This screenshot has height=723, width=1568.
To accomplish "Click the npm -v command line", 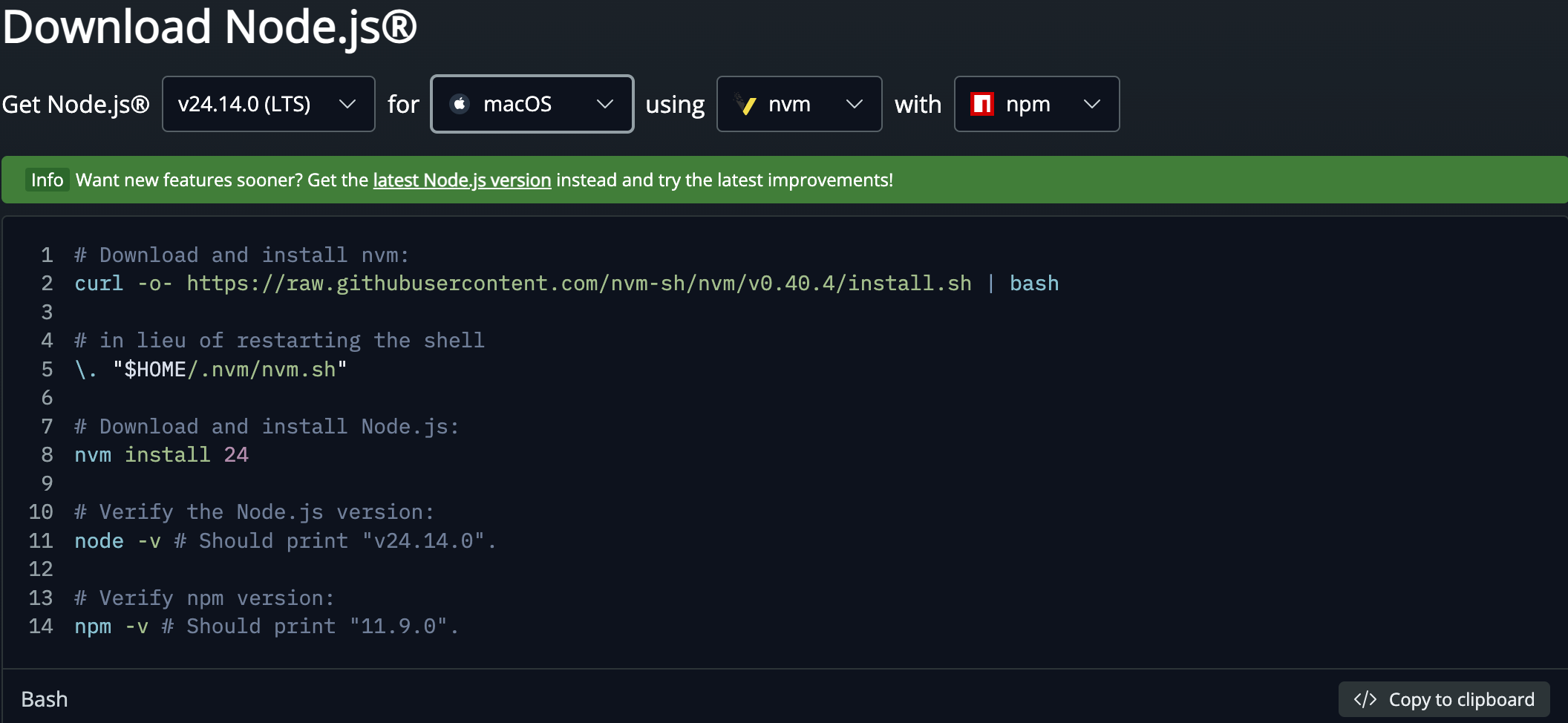I will point(111,627).
